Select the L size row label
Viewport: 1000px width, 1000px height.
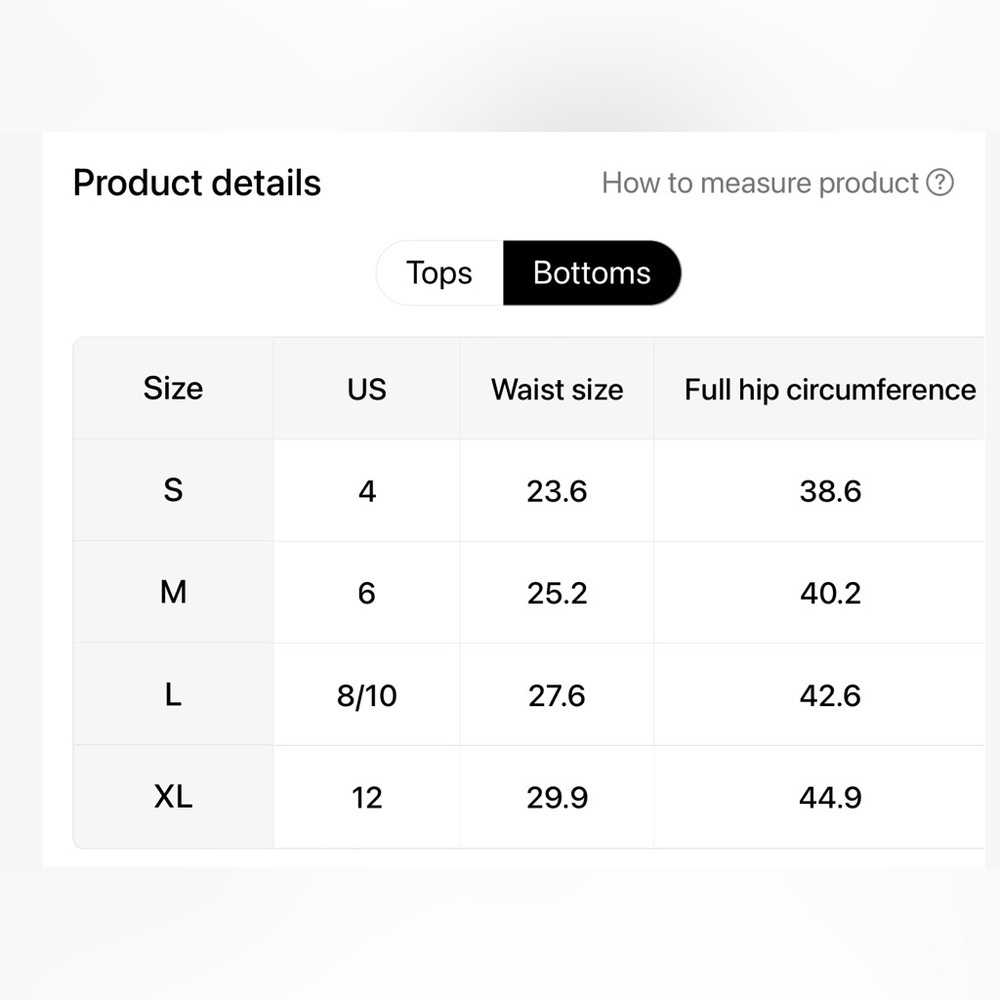click(173, 695)
